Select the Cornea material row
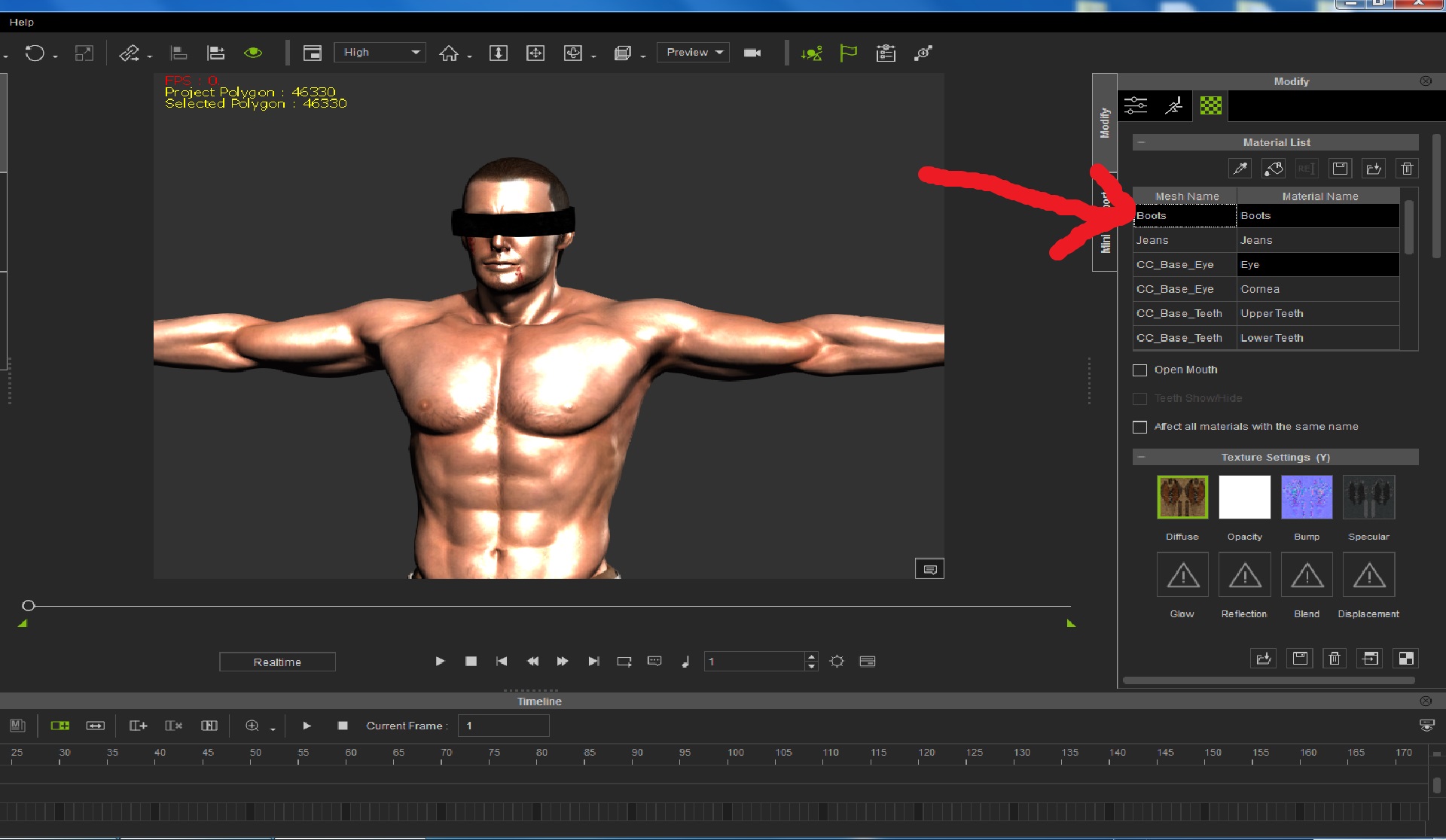Screen dimensions: 1446x840 [x=1267, y=289]
